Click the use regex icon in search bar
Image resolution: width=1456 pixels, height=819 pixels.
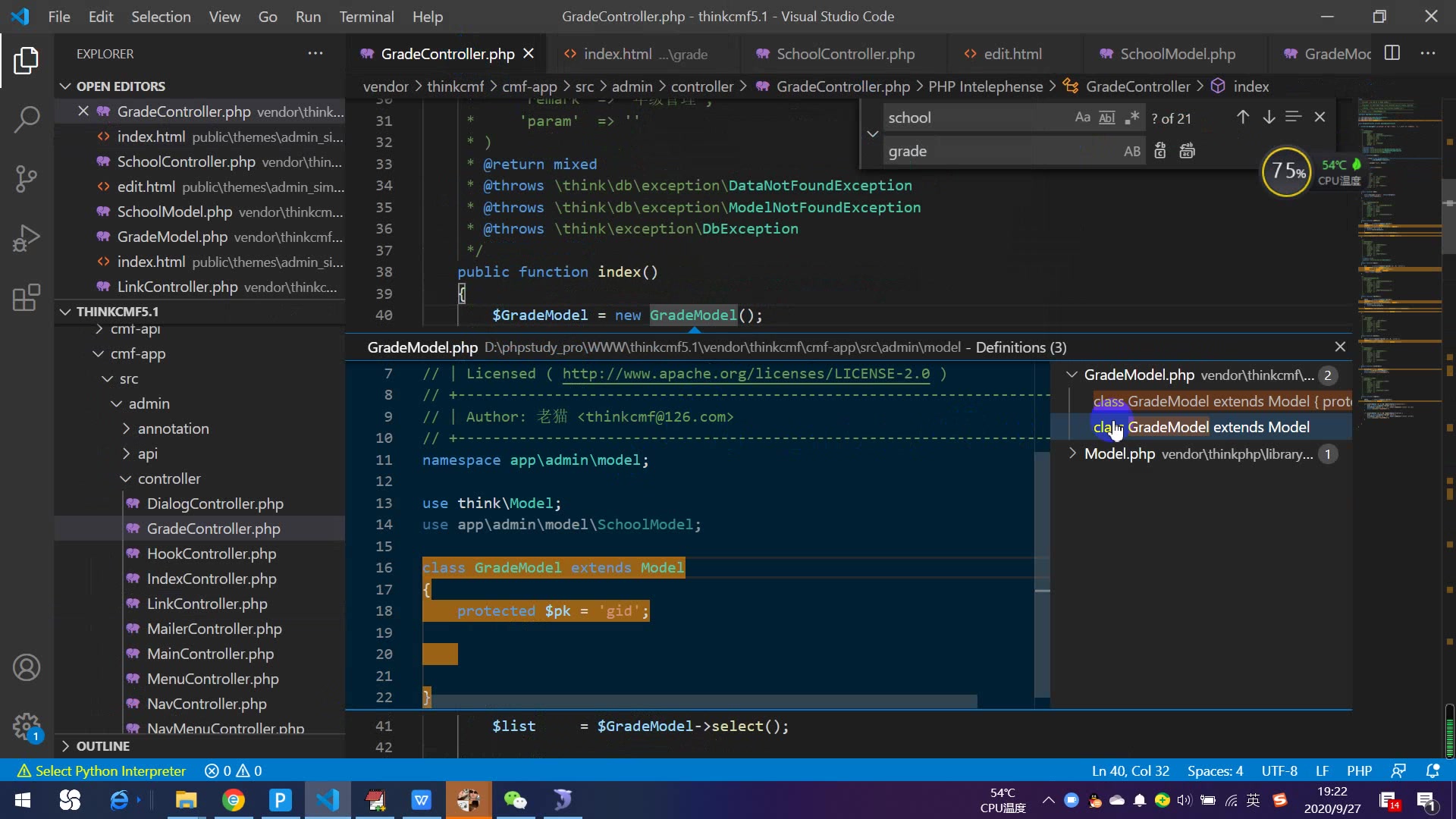pyautogui.click(x=1132, y=118)
